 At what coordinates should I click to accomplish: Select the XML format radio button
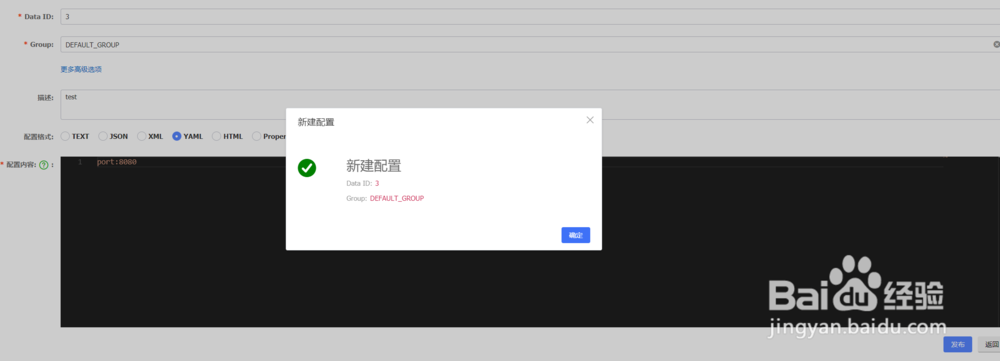pyautogui.click(x=142, y=136)
